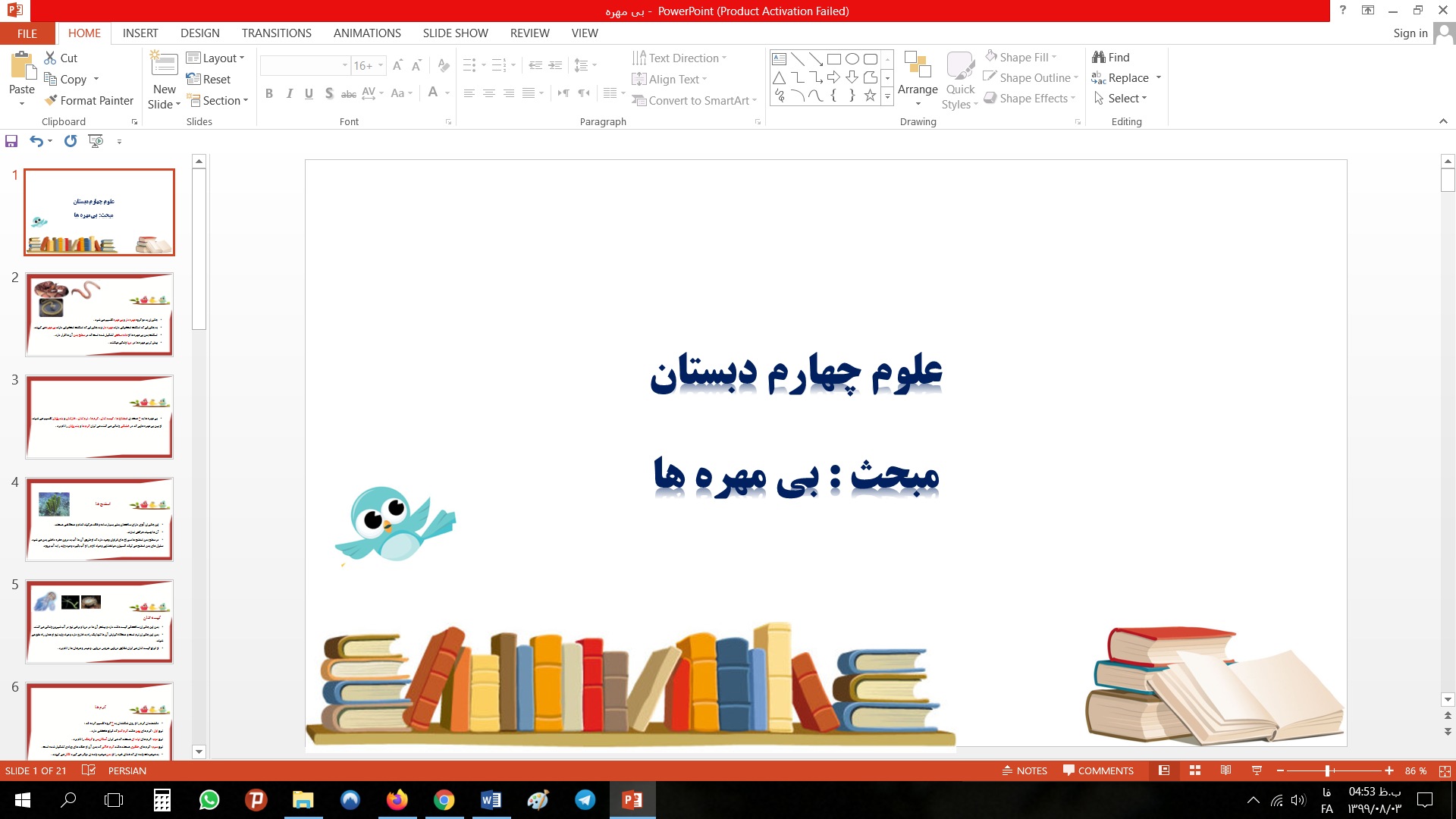Image resolution: width=1456 pixels, height=819 pixels.
Task: Toggle the Comments pane
Action: click(1098, 770)
